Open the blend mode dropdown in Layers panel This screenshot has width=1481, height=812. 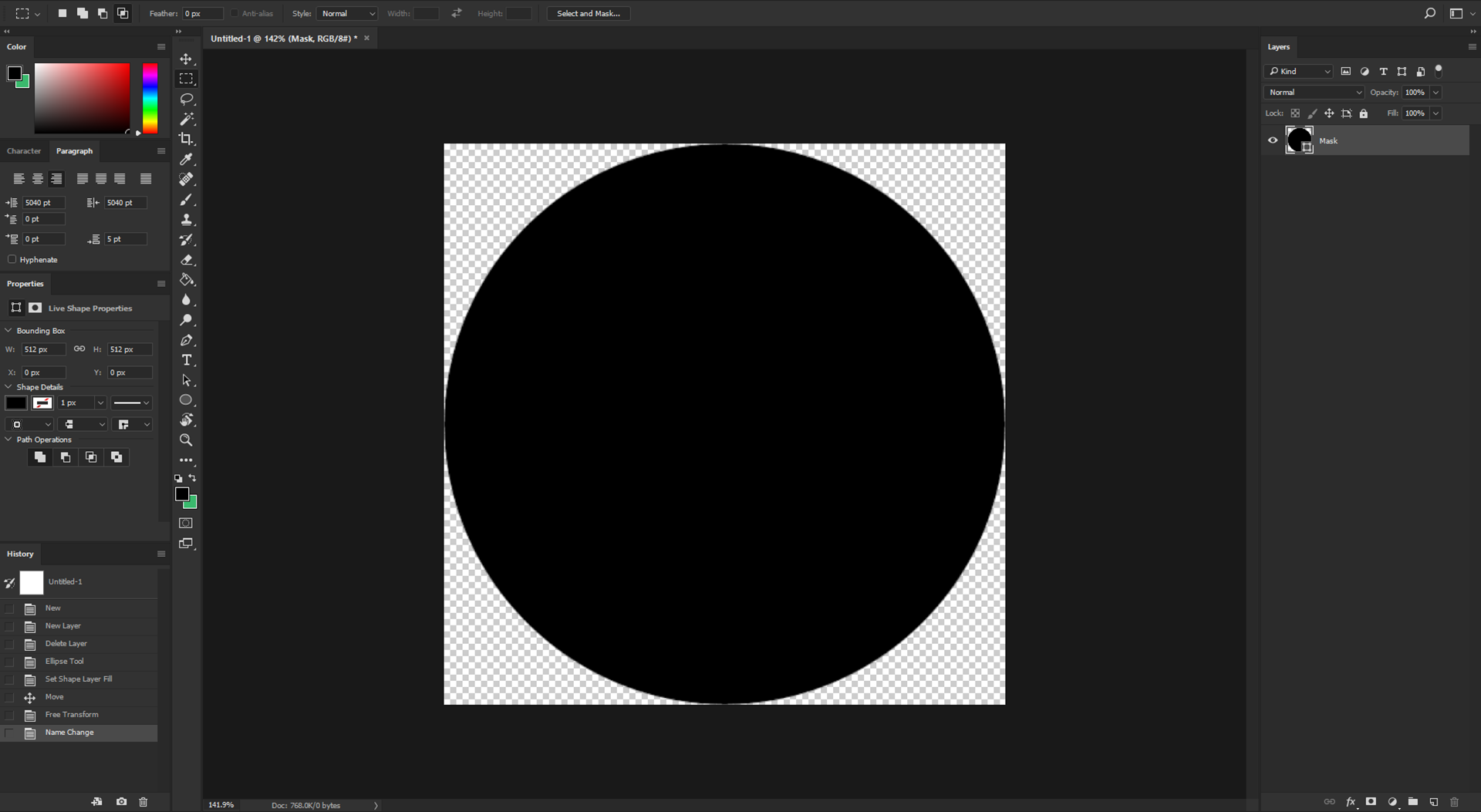pos(1314,92)
